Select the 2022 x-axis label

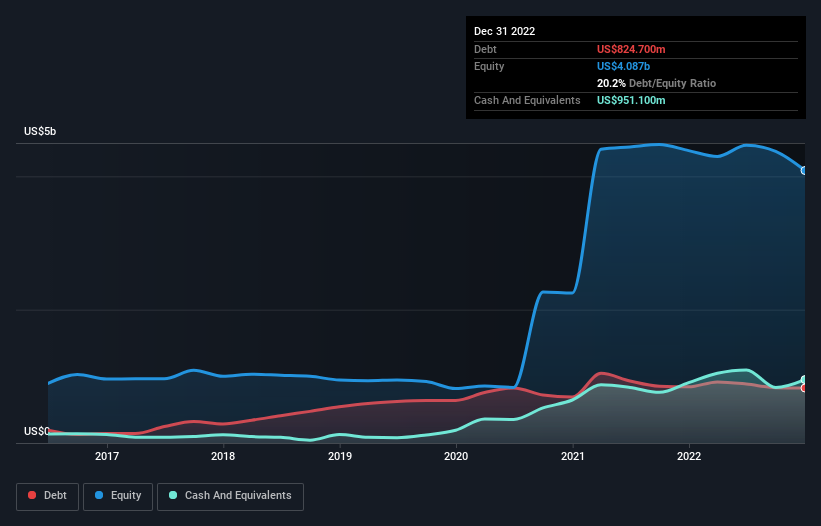click(689, 456)
